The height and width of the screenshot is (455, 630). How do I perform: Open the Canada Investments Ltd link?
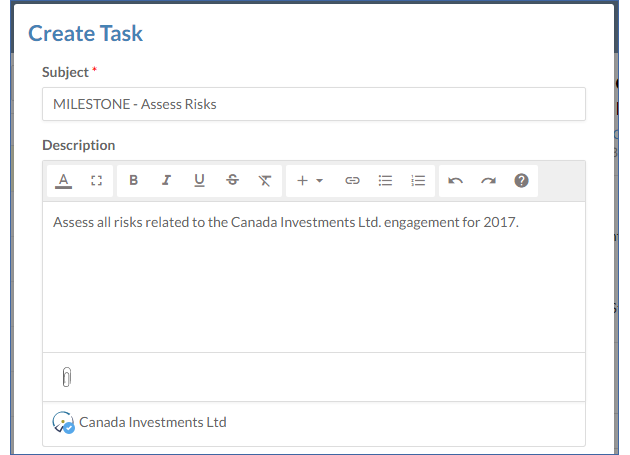click(x=153, y=422)
